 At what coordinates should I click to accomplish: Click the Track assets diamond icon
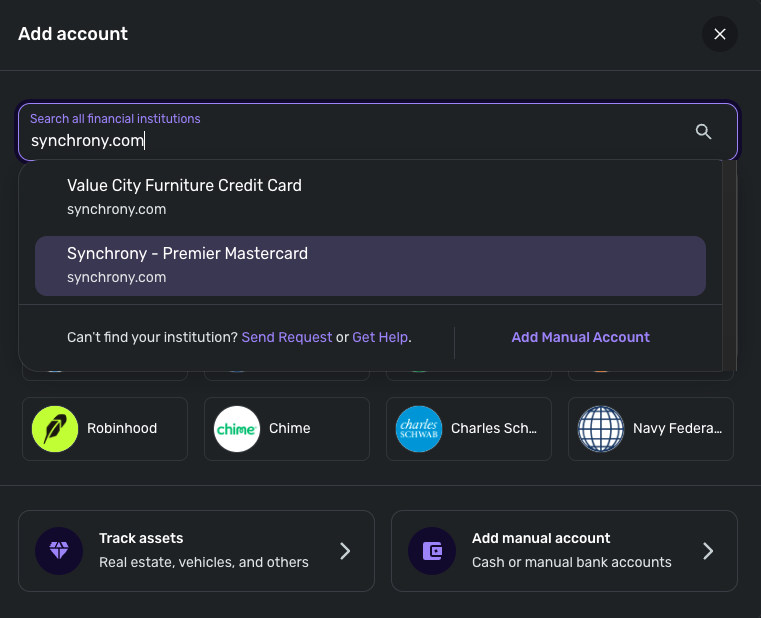(x=59, y=551)
